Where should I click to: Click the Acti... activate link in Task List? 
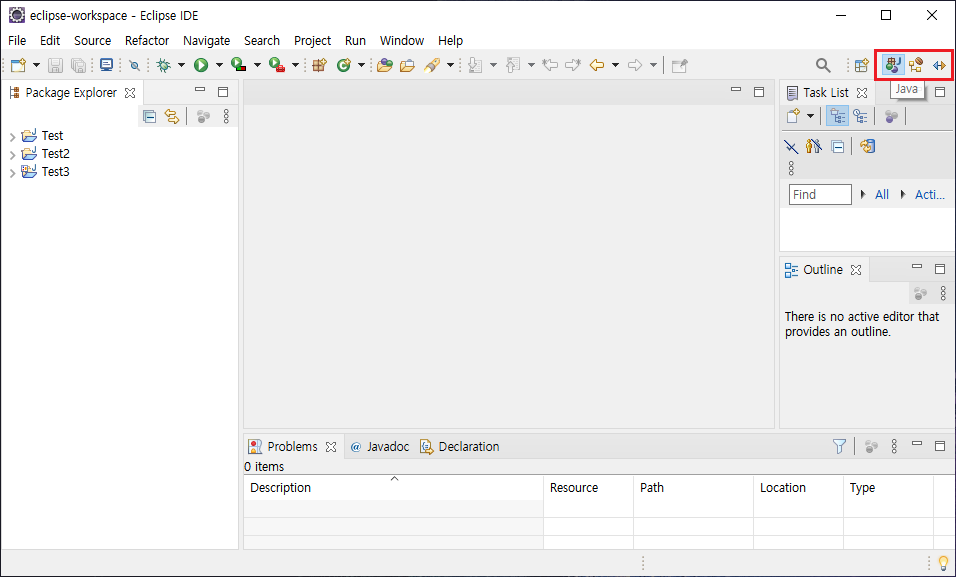(x=930, y=195)
